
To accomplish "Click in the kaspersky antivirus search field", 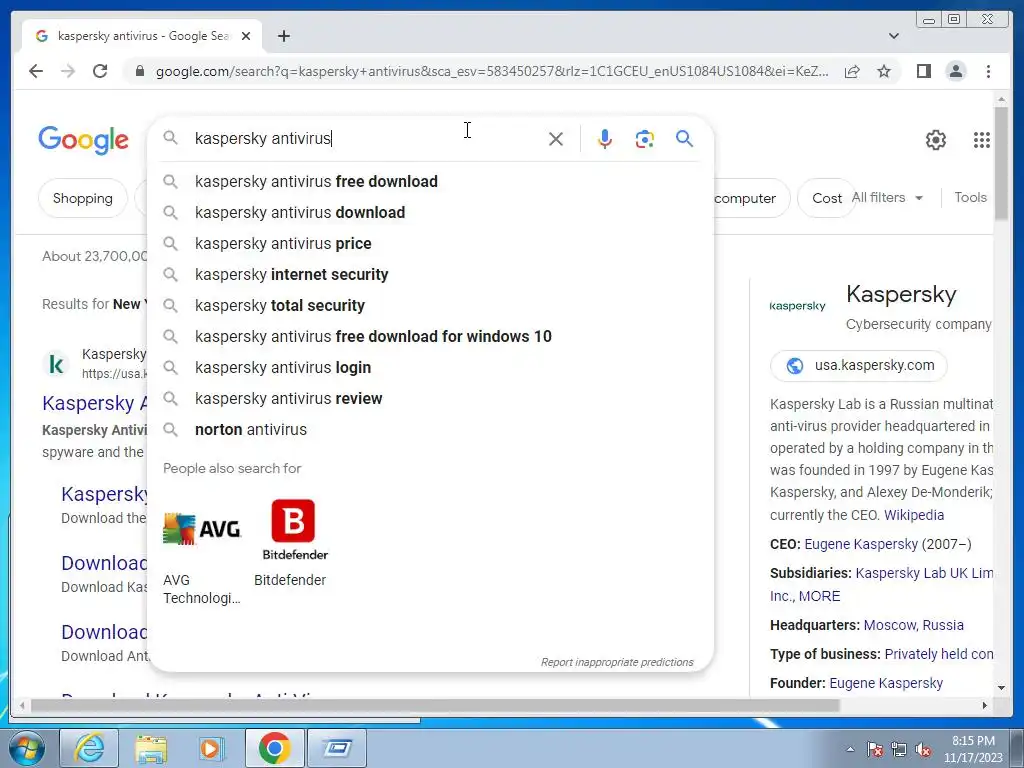I will tap(366, 138).
